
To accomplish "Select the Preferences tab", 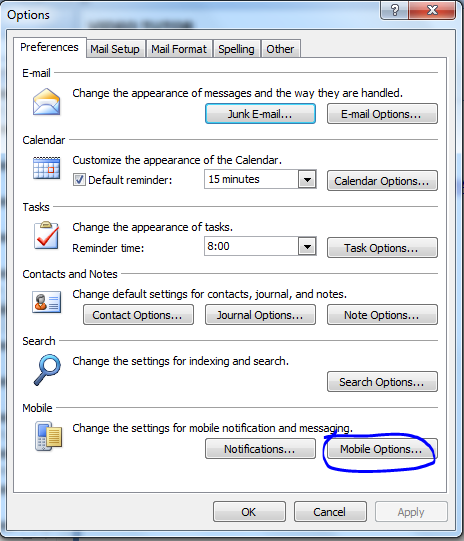I will coord(50,47).
